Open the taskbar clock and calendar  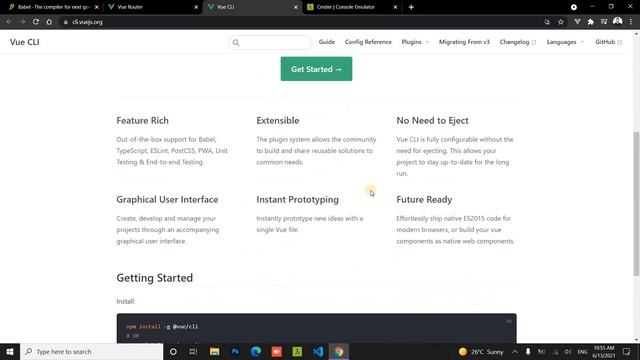pyautogui.click(x=604, y=351)
